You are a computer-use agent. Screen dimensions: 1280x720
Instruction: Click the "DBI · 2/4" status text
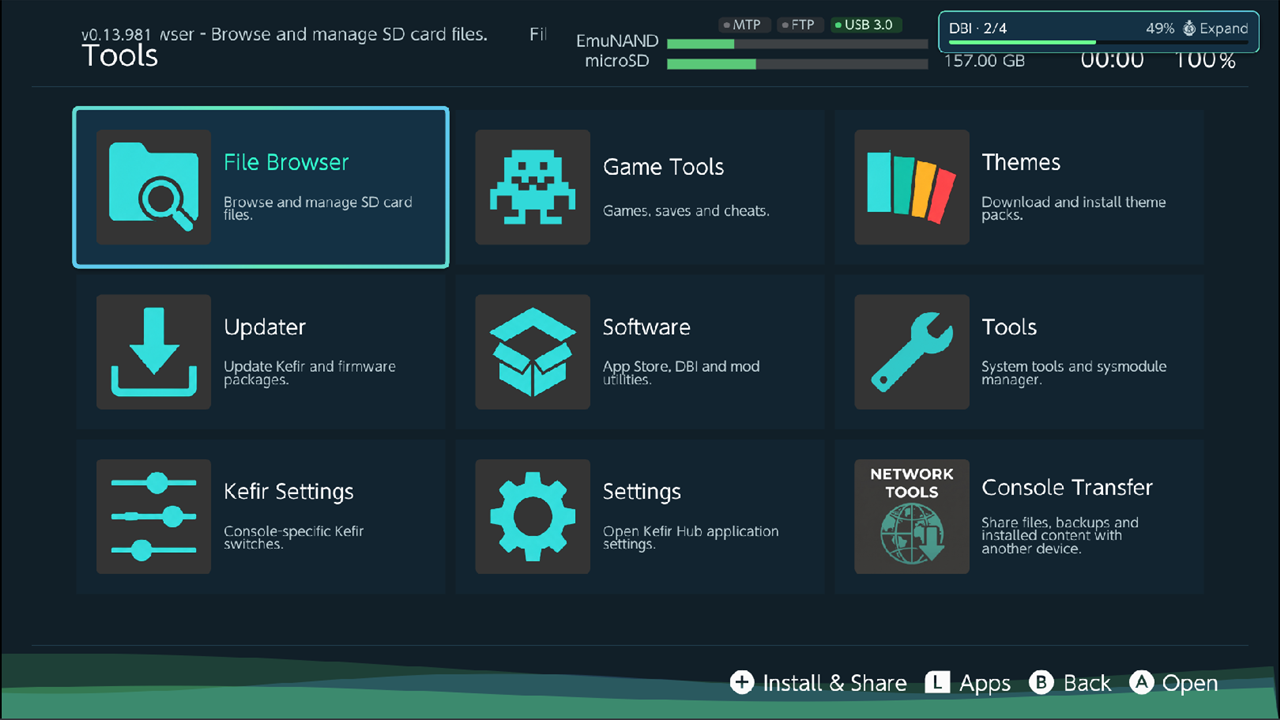tap(978, 29)
